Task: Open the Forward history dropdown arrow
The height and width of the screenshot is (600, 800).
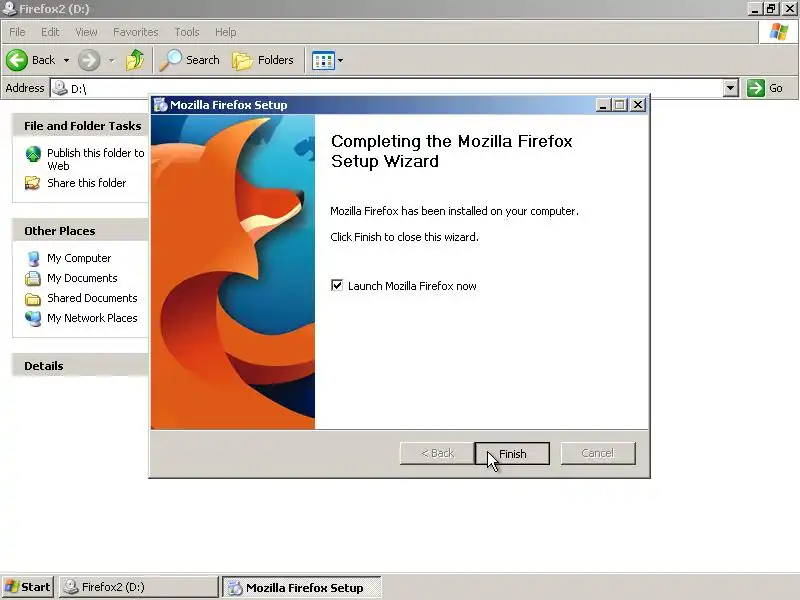Action: tap(111, 60)
